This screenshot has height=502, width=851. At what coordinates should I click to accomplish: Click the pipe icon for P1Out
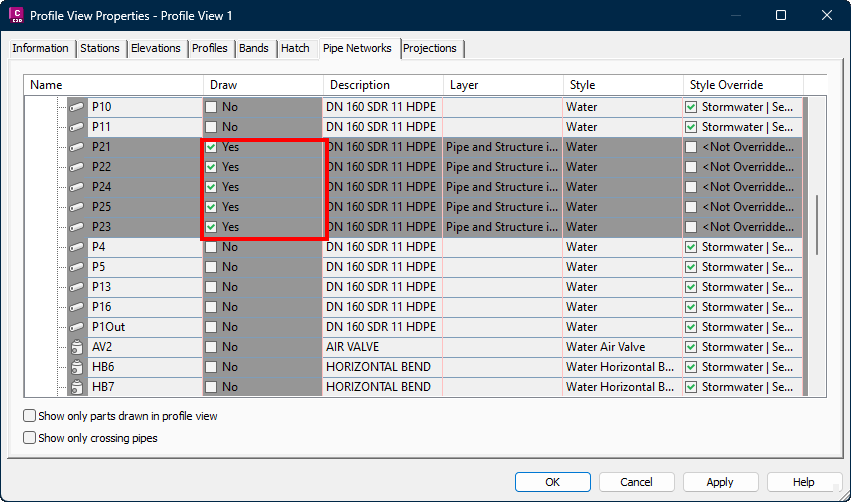(x=77, y=327)
